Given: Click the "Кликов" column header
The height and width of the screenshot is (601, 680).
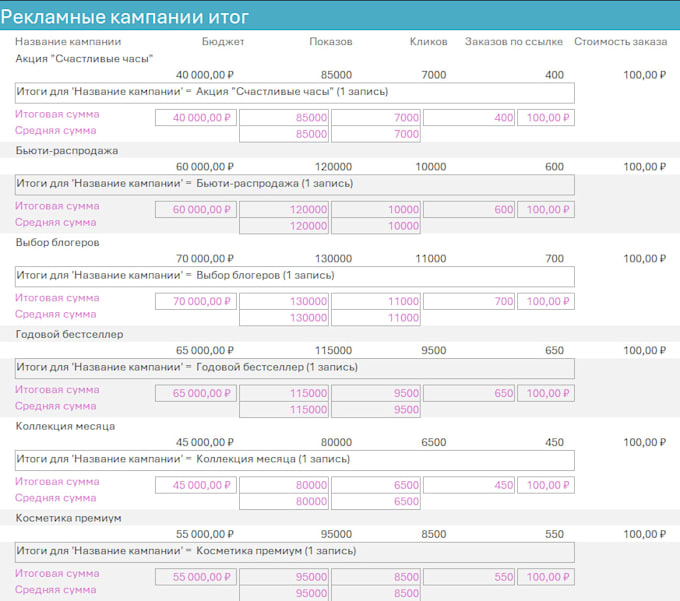Looking at the screenshot, I should click(428, 42).
